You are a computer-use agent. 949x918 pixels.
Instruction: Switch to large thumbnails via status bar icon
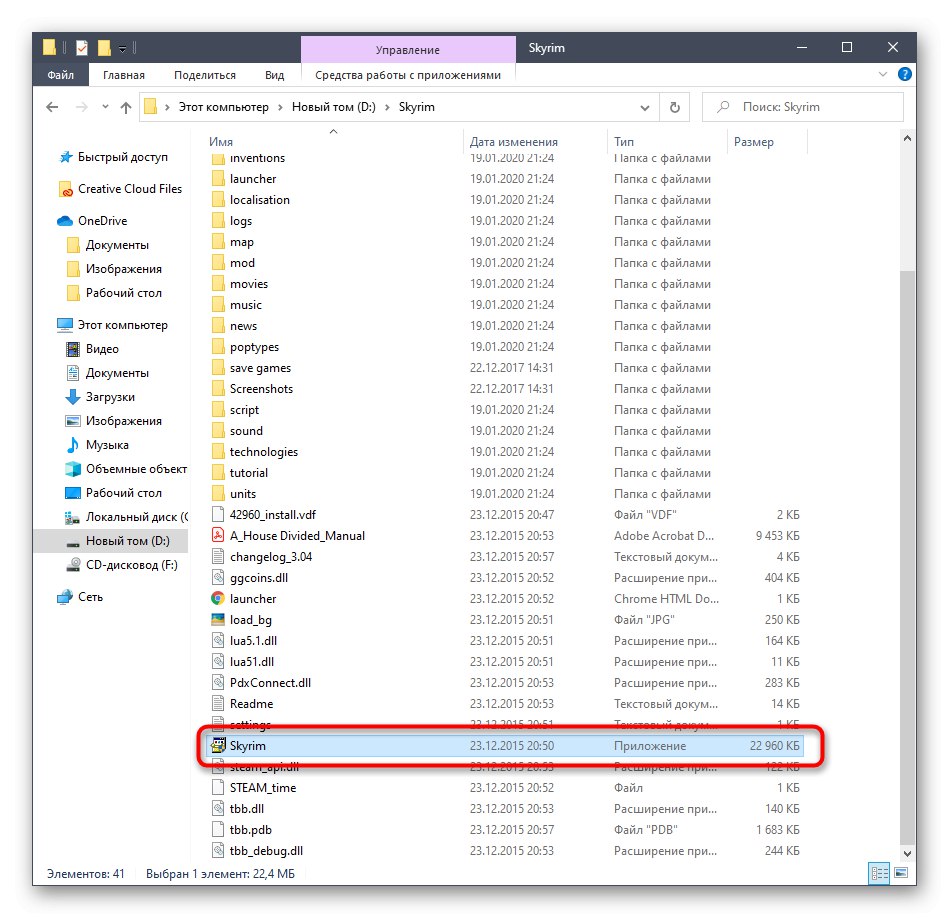(x=900, y=873)
